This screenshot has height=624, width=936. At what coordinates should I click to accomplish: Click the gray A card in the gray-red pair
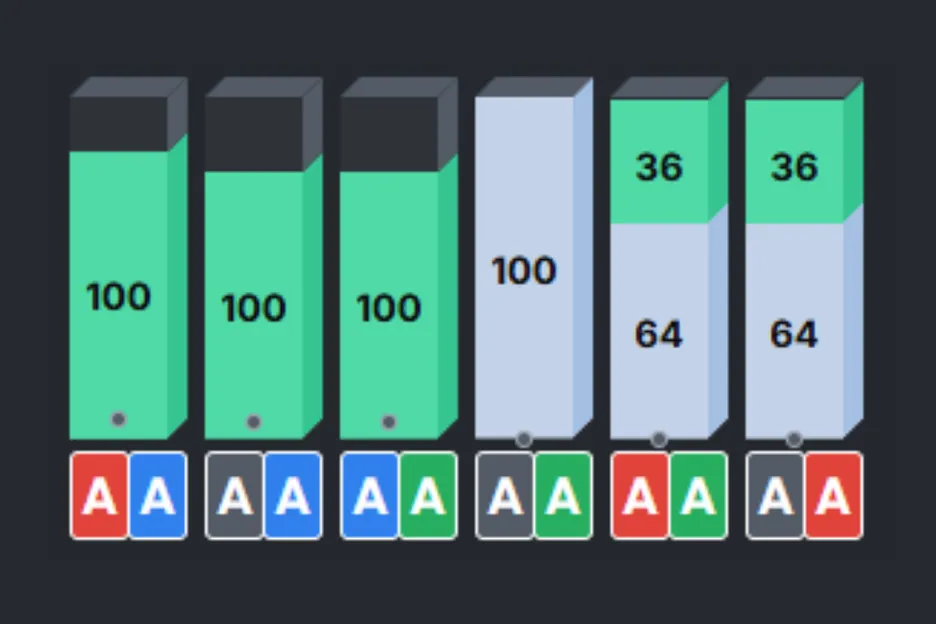point(775,496)
